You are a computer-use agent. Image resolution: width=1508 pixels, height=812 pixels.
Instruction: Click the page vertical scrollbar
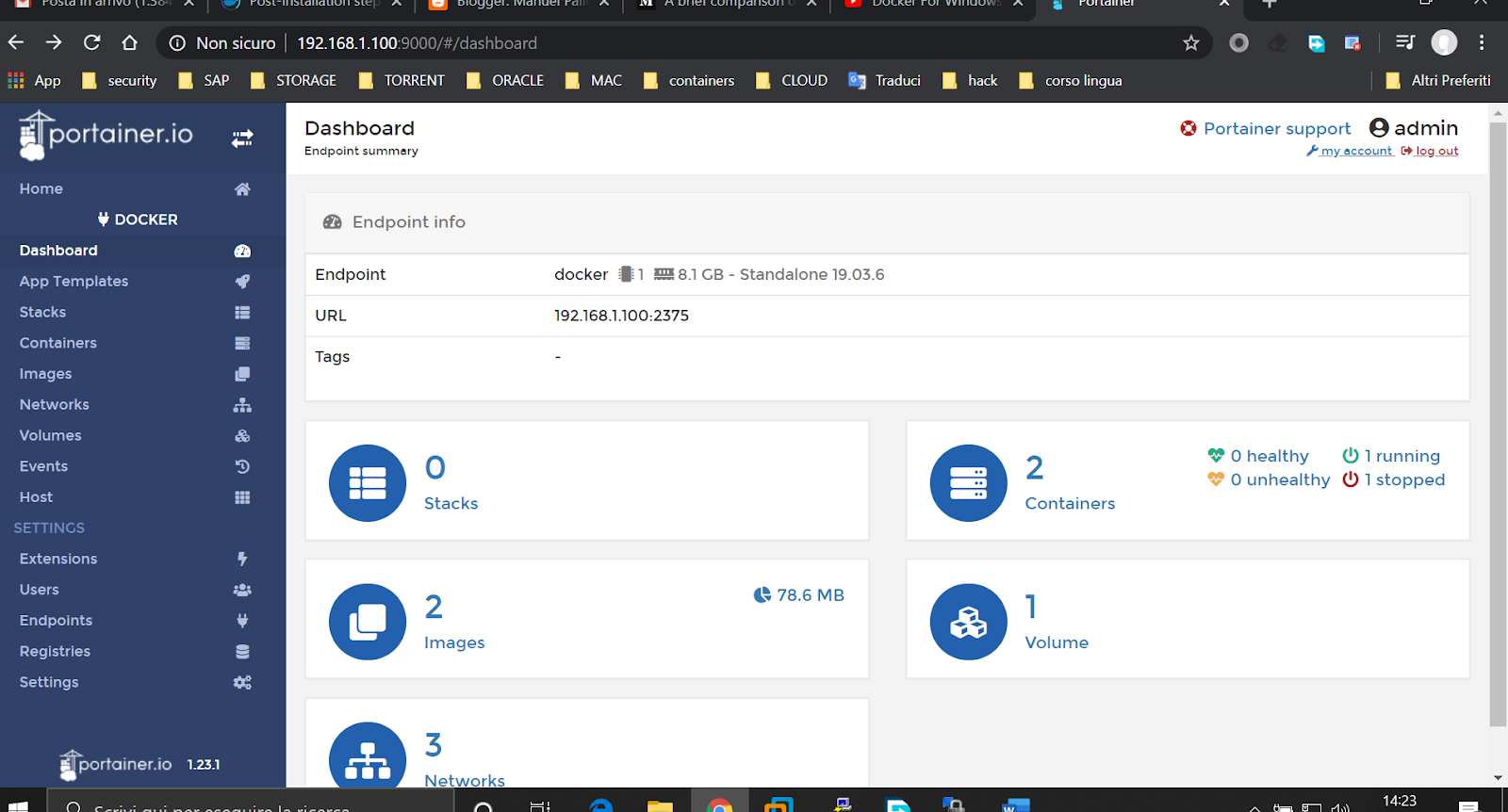click(1498, 424)
